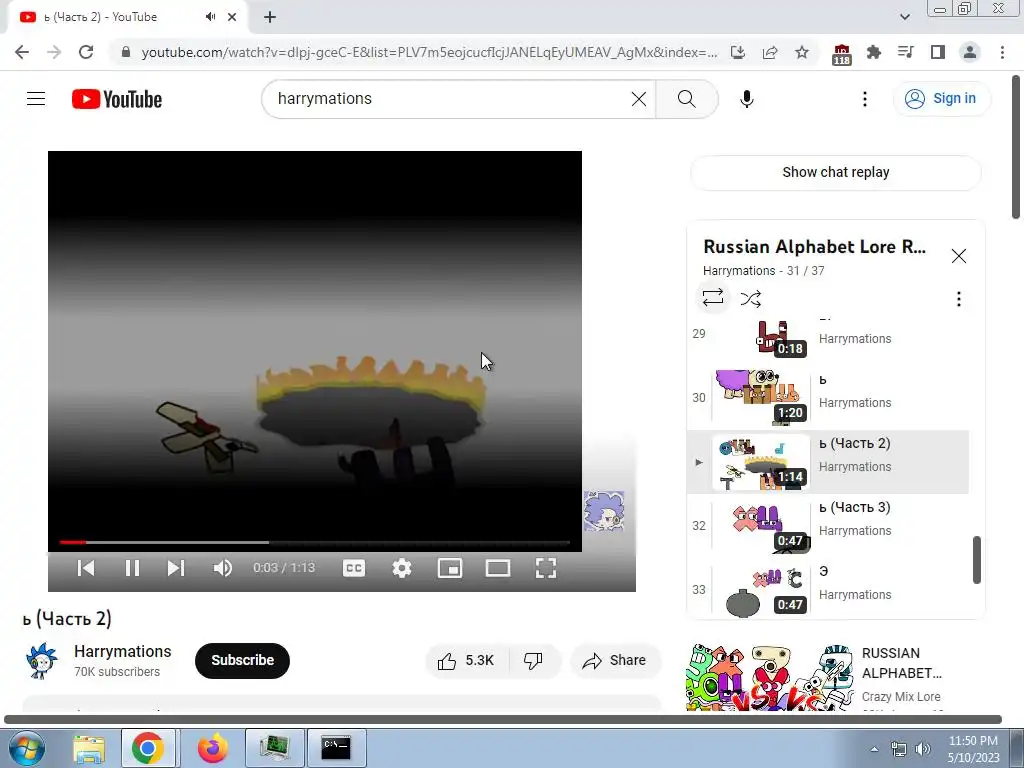Open the Chrome extensions puzzle menu
This screenshot has height=768, width=1024.
coord(874,52)
